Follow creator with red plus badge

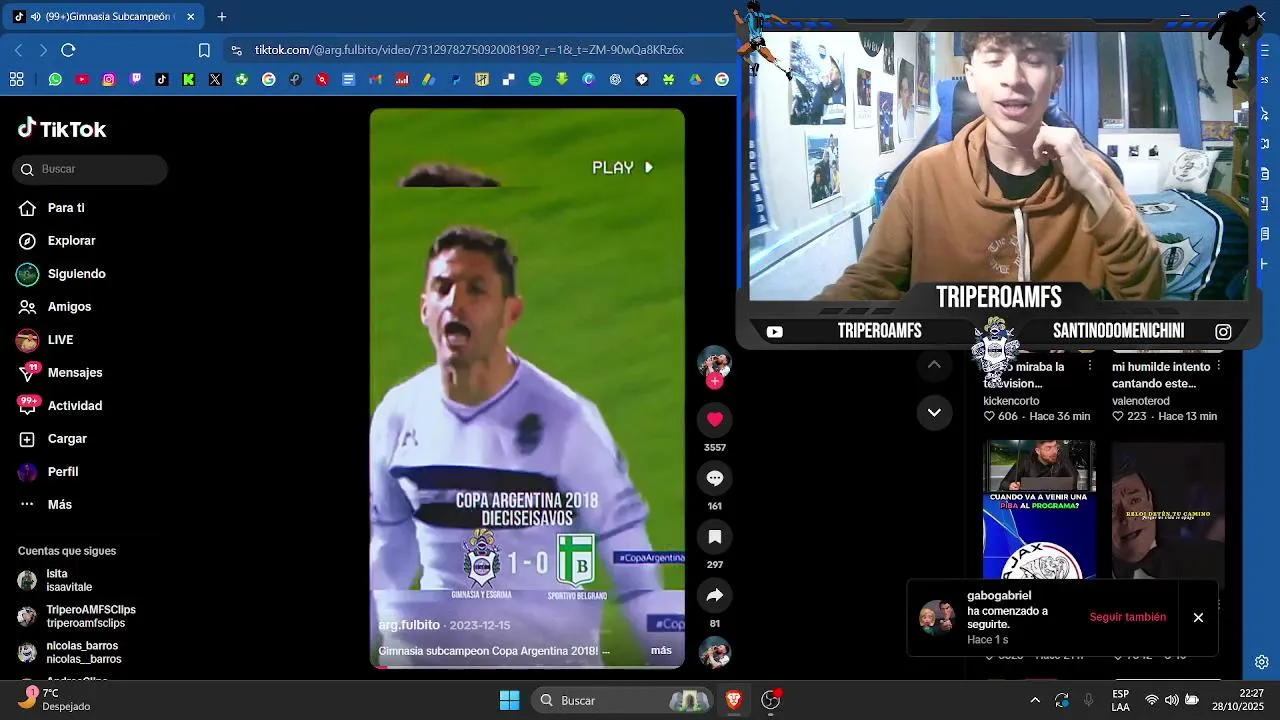(x=714, y=381)
